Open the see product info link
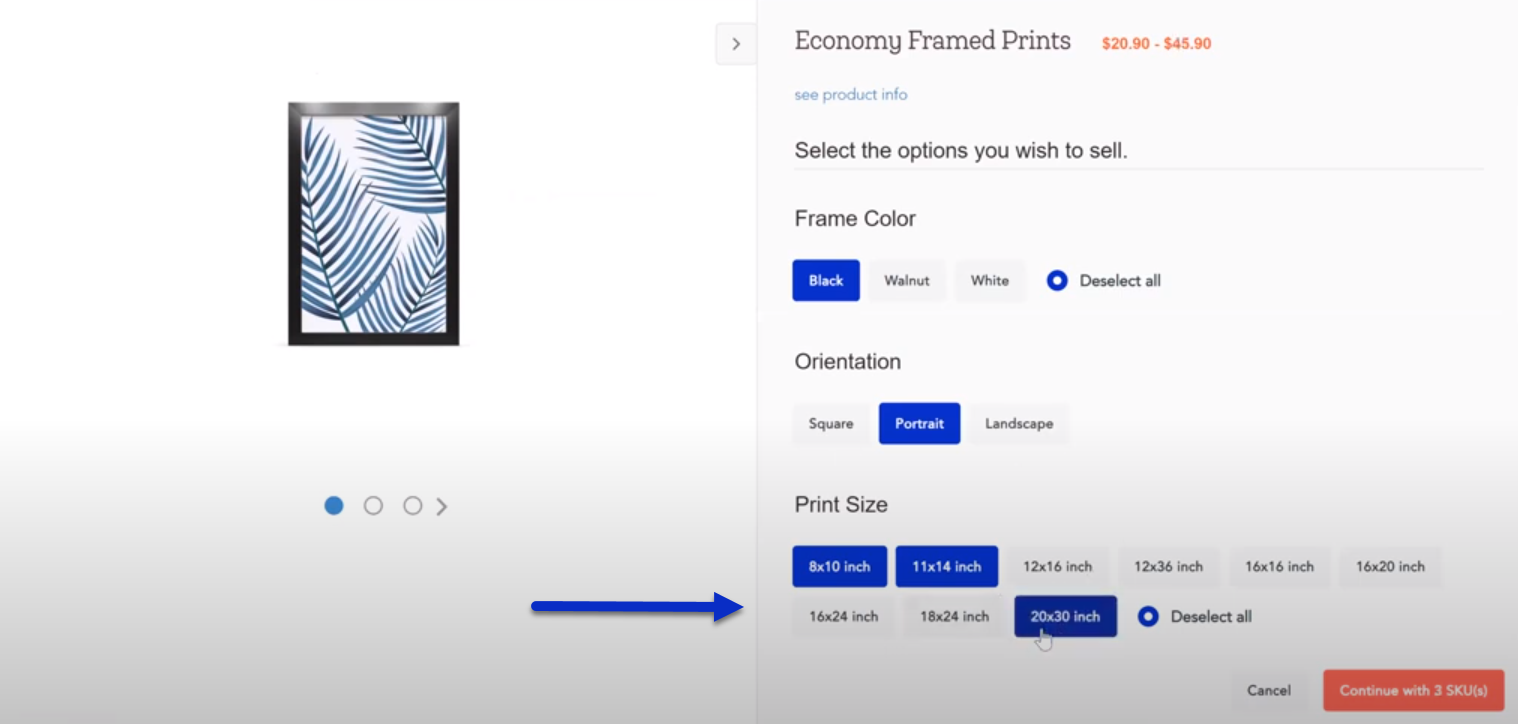 (x=851, y=95)
